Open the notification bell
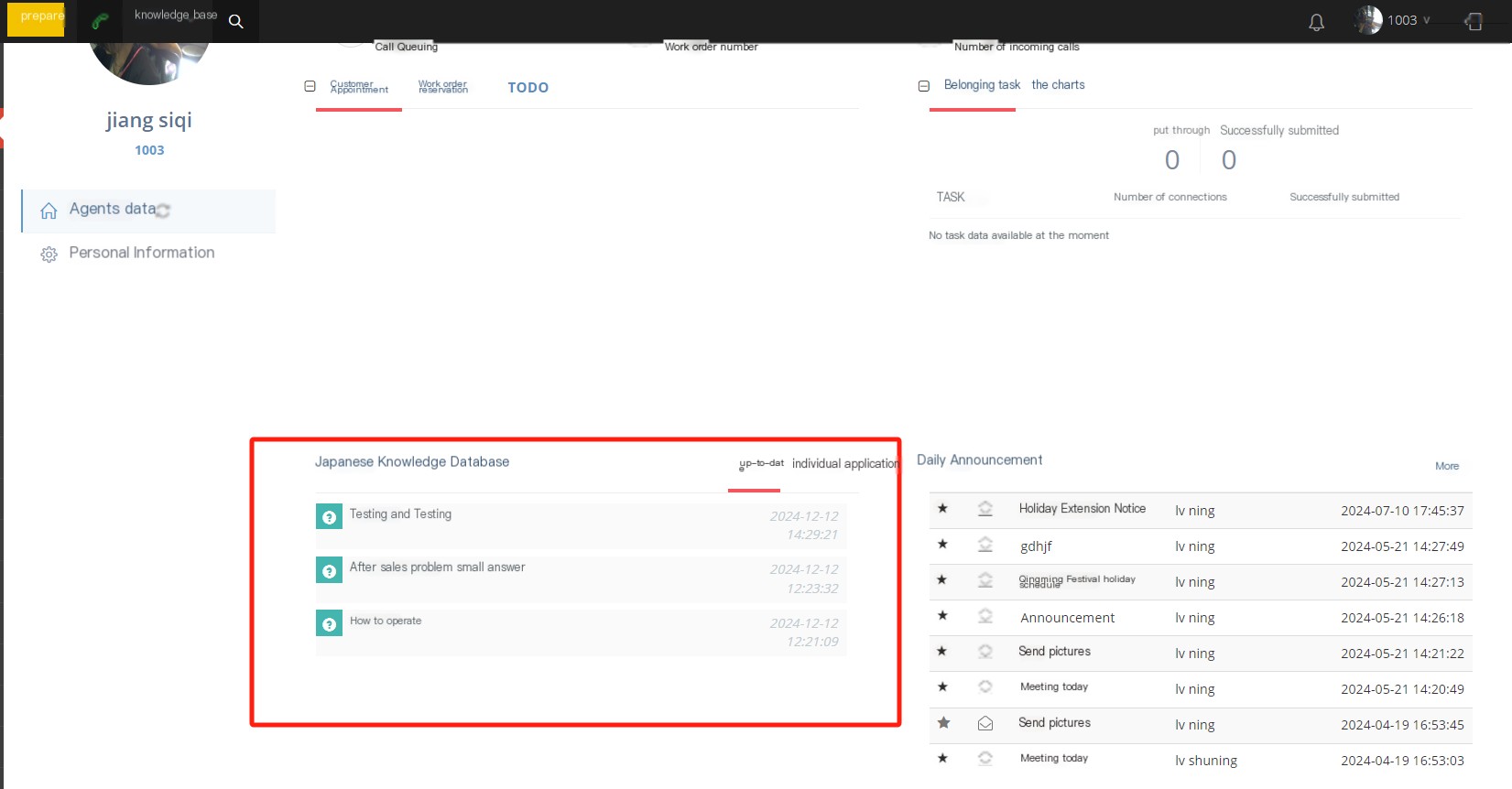Image resolution: width=1512 pixels, height=789 pixels. click(1316, 22)
